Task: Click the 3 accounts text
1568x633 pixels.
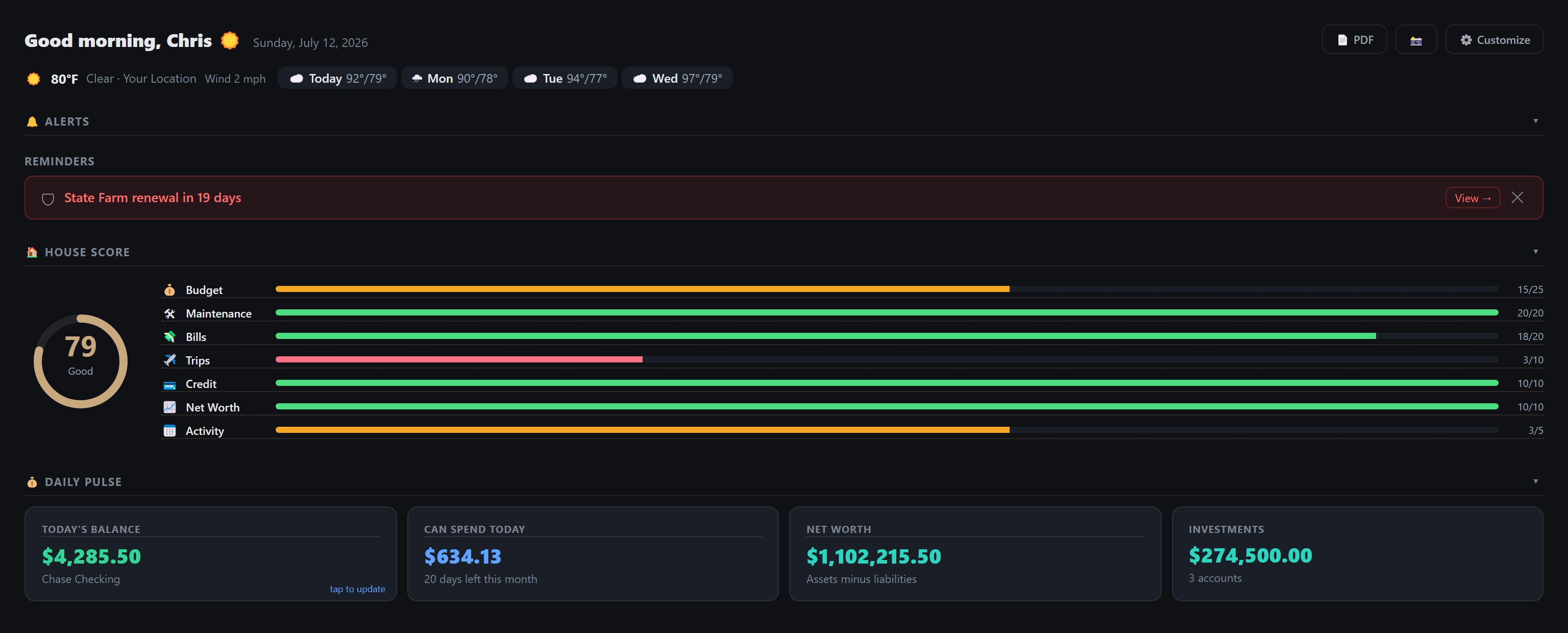Action: point(1215,578)
